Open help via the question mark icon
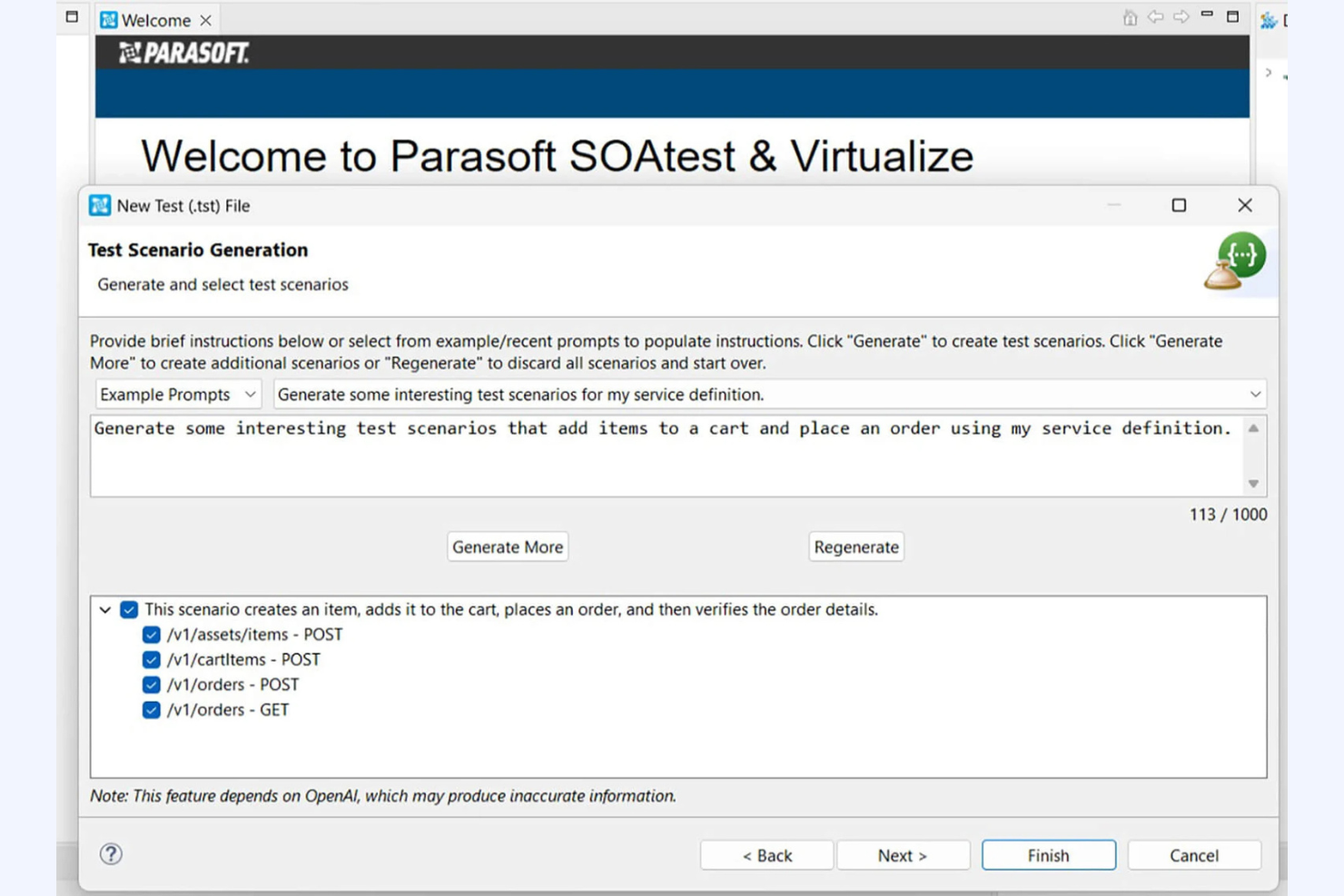Viewport: 1344px width, 896px height. click(110, 854)
